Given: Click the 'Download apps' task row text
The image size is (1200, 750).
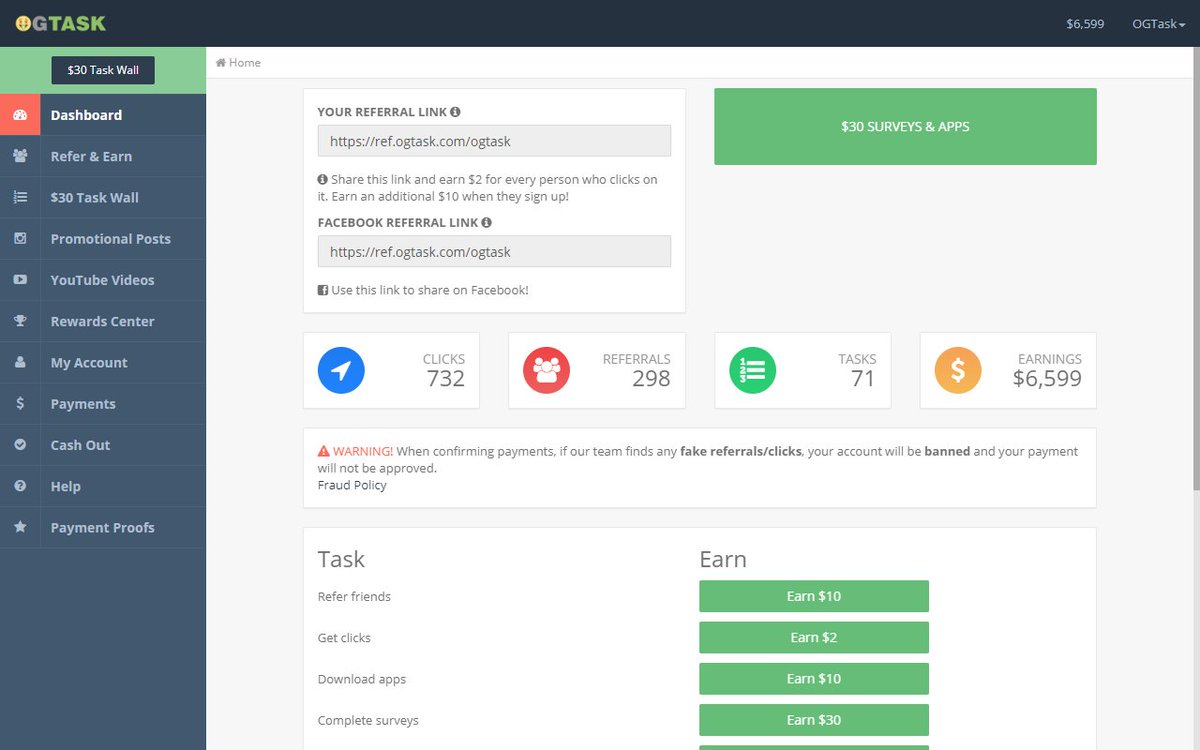Looking at the screenshot, I should (x=362, y=679).
